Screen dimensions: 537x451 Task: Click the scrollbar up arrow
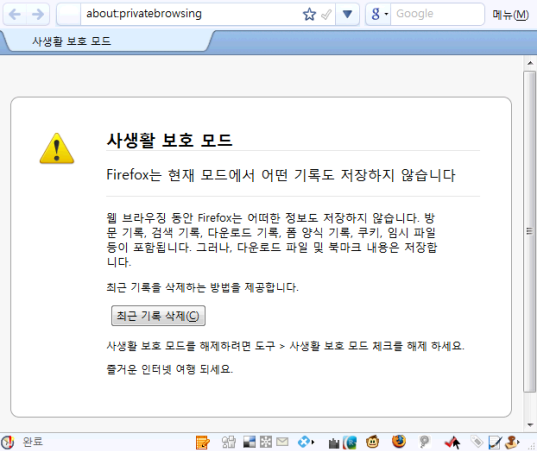point(530,63)
